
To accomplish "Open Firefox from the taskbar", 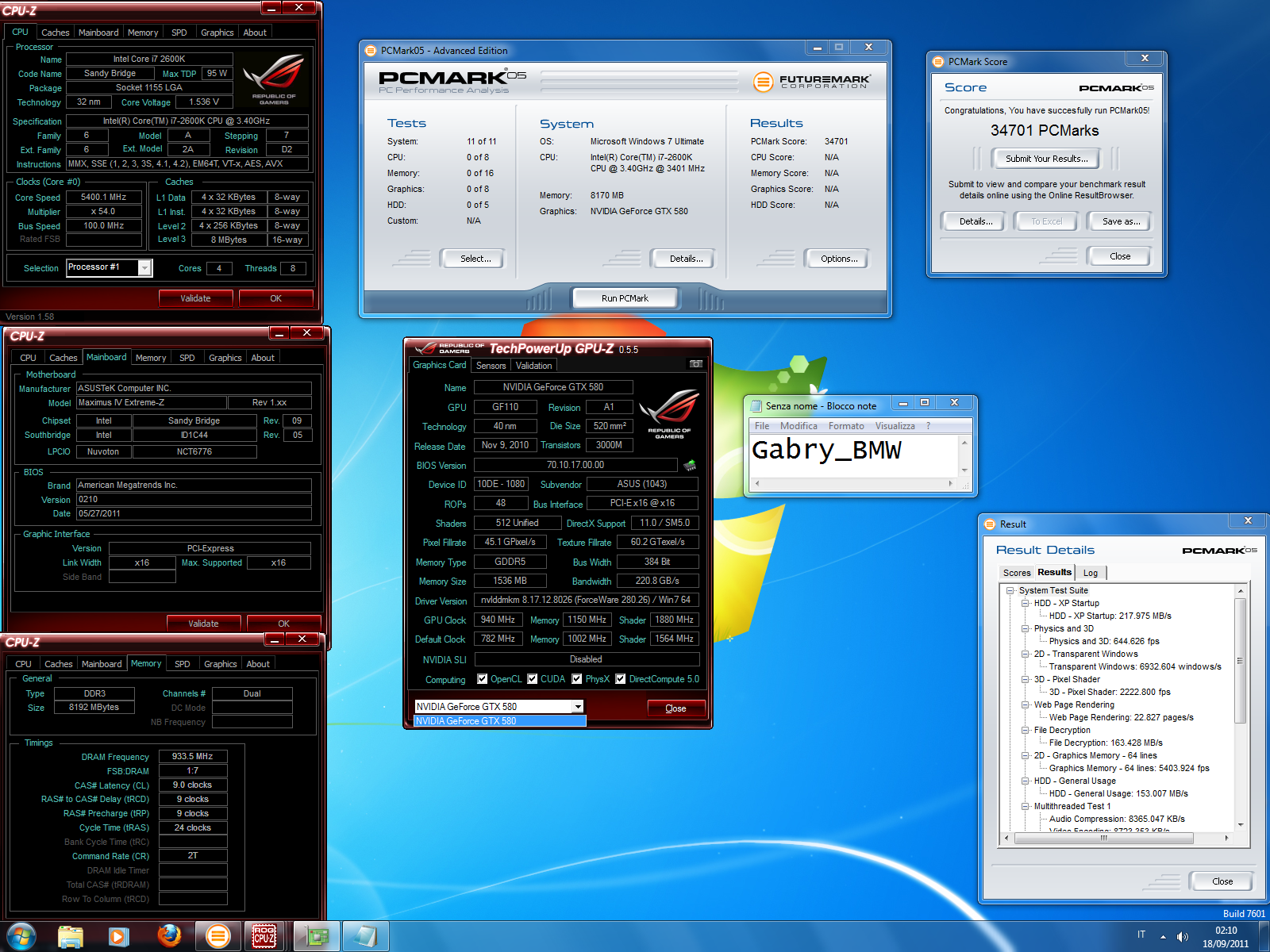I will (168, 937).
